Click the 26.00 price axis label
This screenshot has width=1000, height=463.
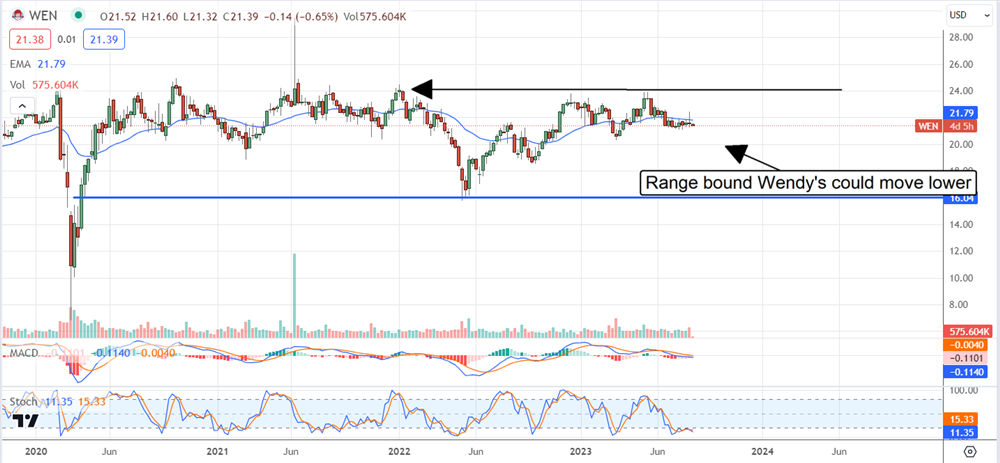coord(960,64)
